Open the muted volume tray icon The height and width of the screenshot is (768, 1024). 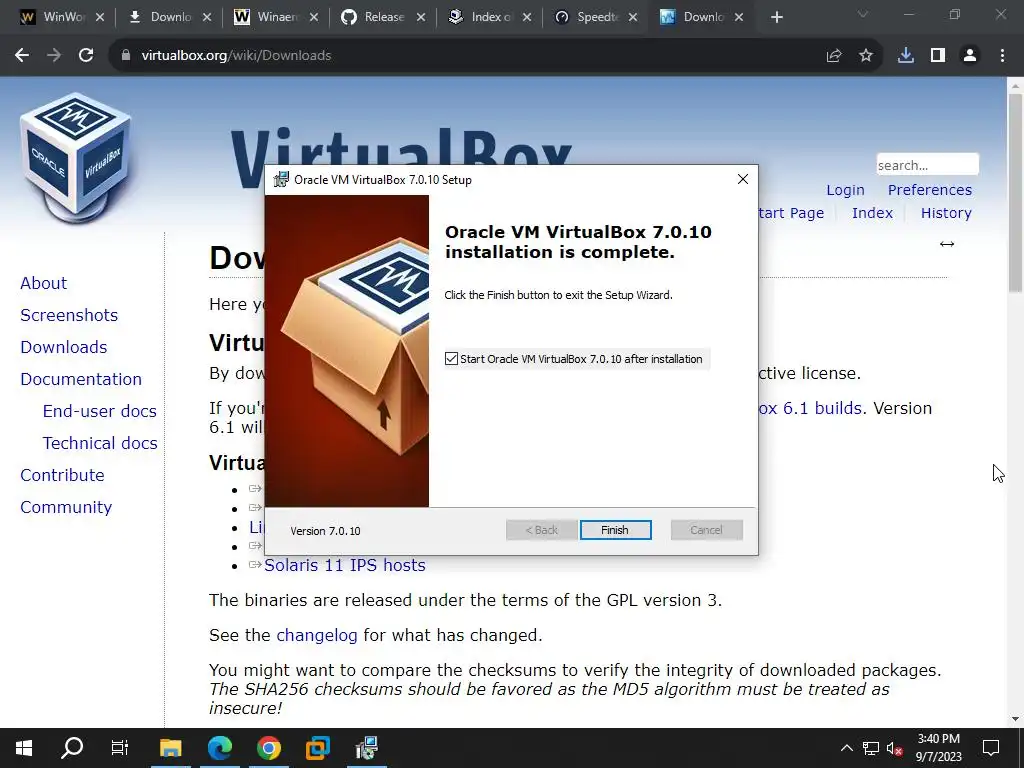tap(895, 748)
